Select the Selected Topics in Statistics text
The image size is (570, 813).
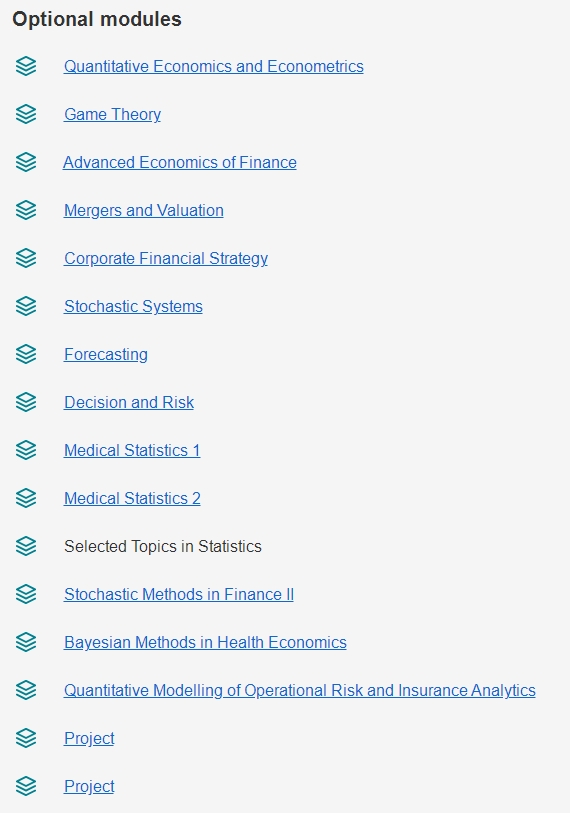point(163,546)
